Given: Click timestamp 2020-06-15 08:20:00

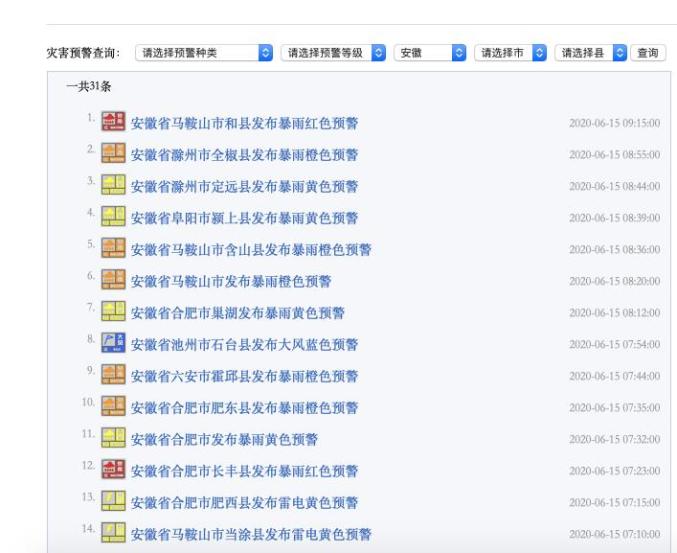Looking at the screenshot, I should [614, 281].
